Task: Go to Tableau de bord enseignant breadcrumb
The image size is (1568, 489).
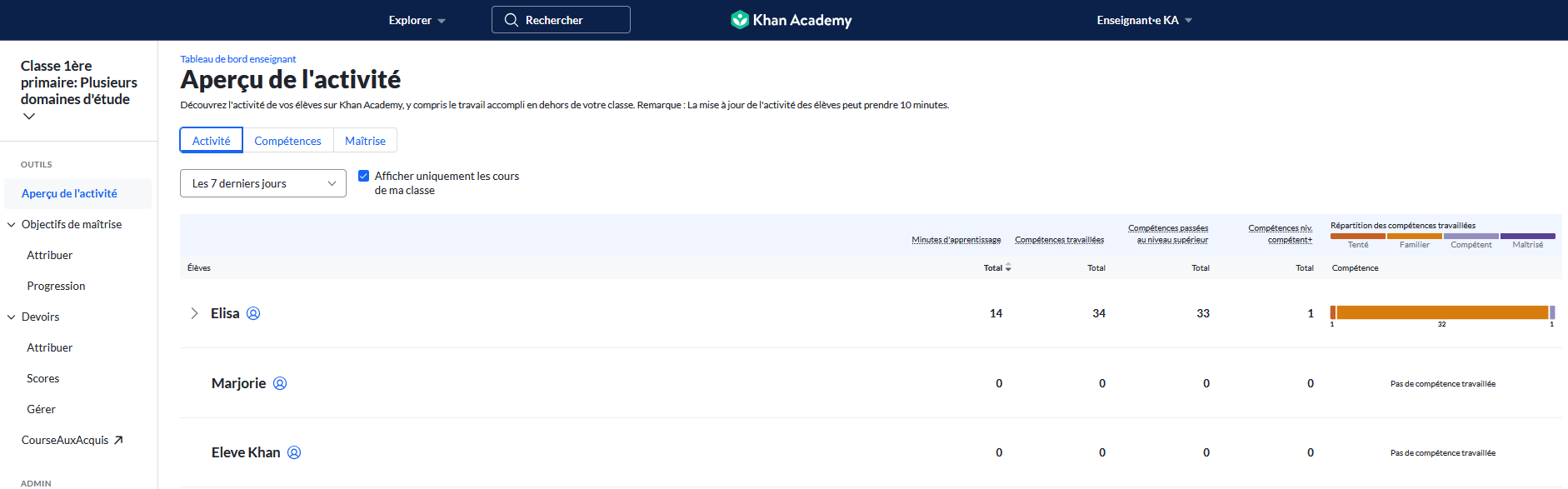Action: tap(238, 59)
